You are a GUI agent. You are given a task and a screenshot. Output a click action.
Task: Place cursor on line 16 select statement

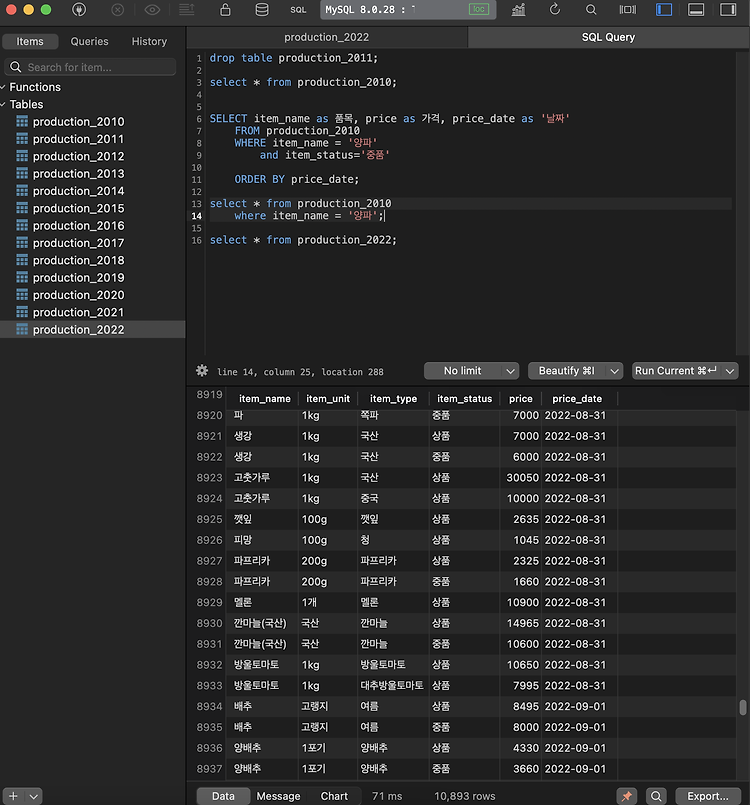coord(303,240)
